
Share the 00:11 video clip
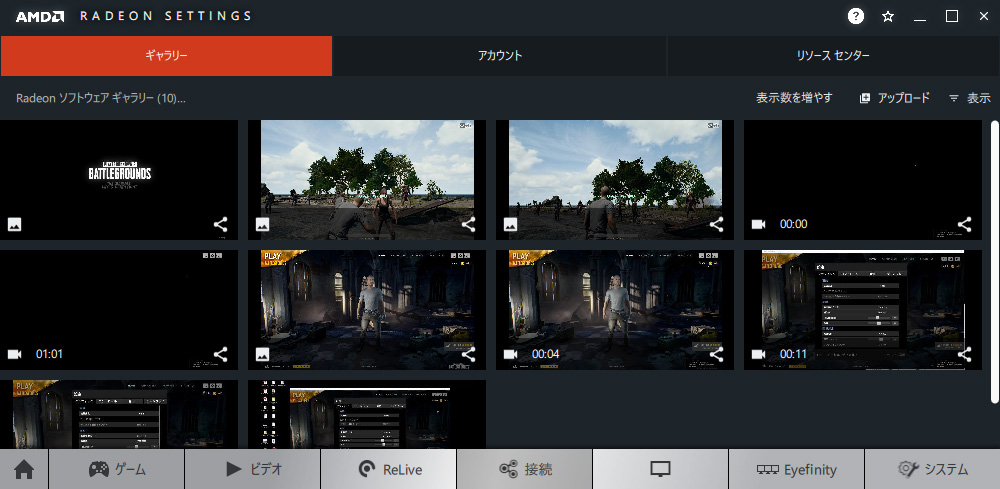coord(964,354)
